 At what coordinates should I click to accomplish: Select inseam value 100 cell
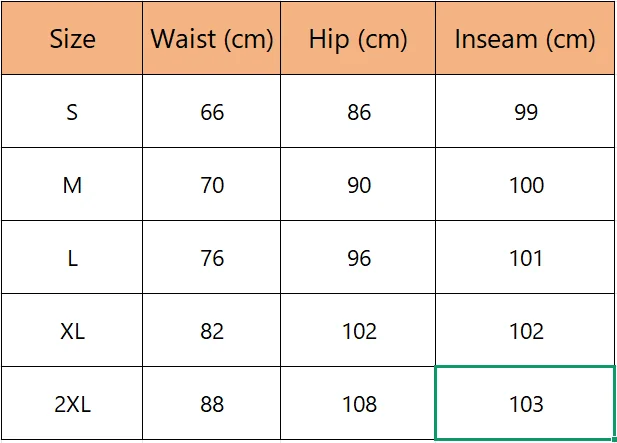pos(525,185)
